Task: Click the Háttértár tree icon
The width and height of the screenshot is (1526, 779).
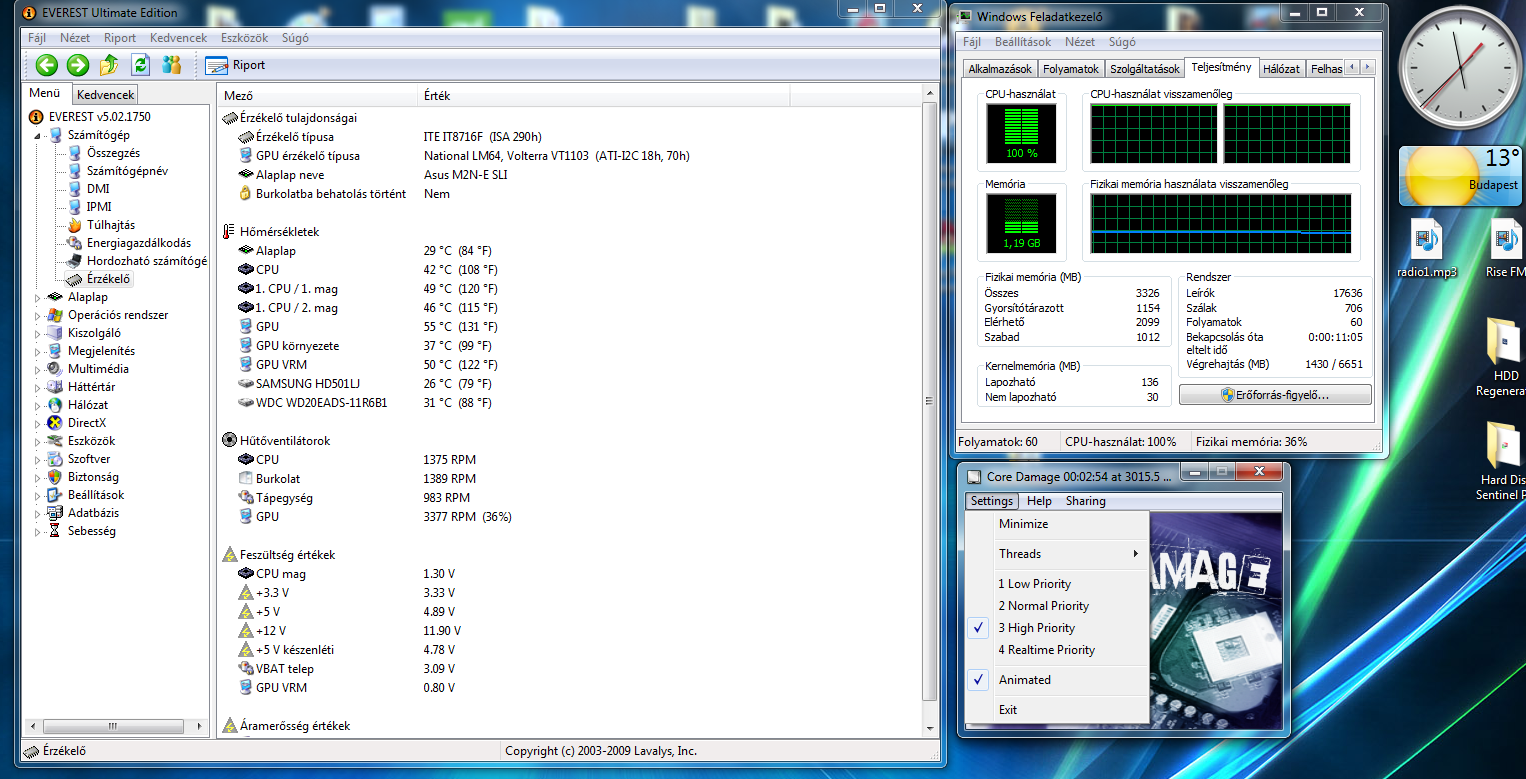Action: click(x=56, y=387)
